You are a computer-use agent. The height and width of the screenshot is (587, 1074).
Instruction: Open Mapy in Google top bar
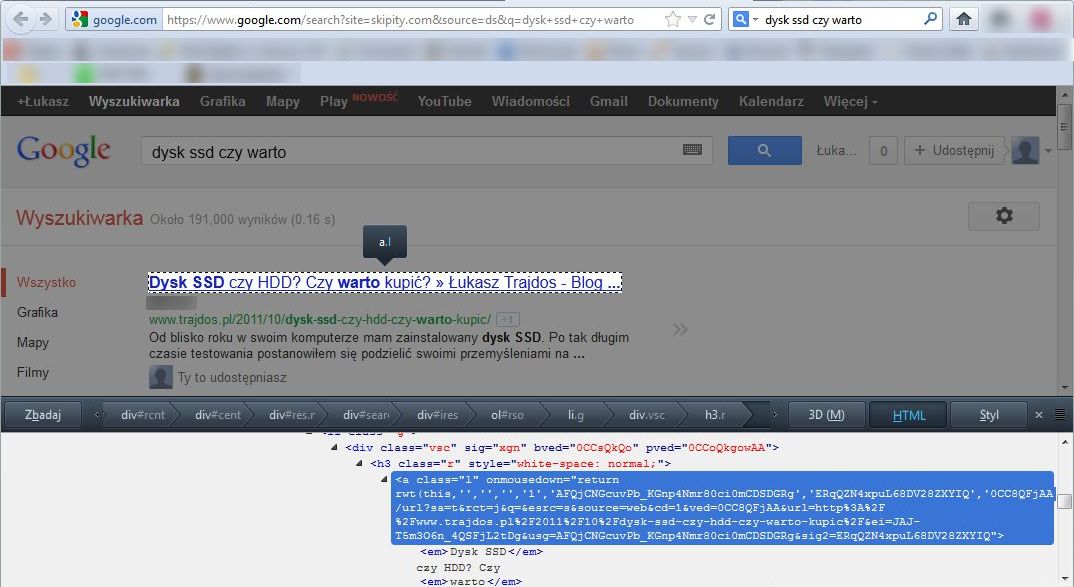(283, 101)
